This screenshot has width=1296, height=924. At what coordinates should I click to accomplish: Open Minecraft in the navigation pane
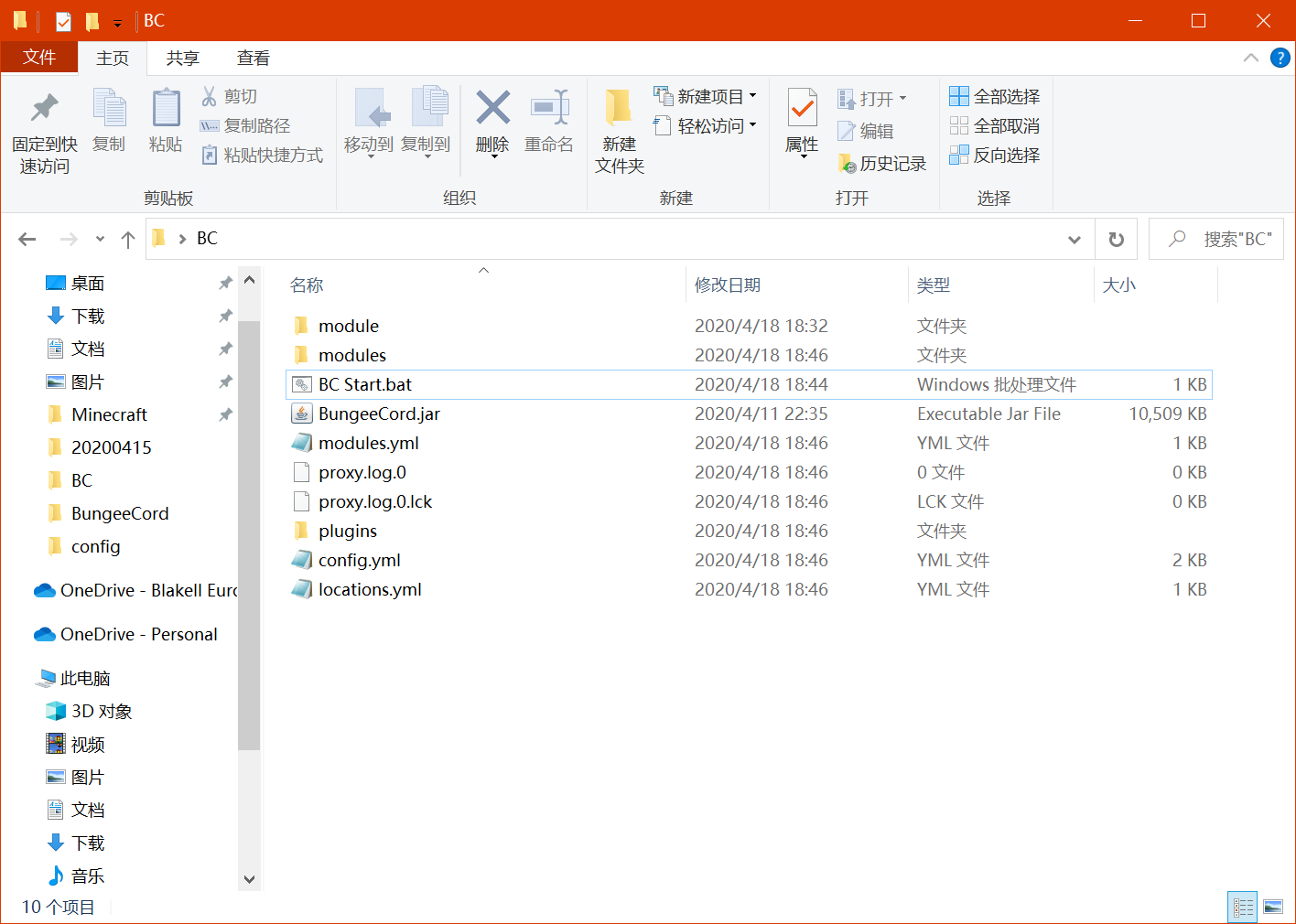coord(109,414)
